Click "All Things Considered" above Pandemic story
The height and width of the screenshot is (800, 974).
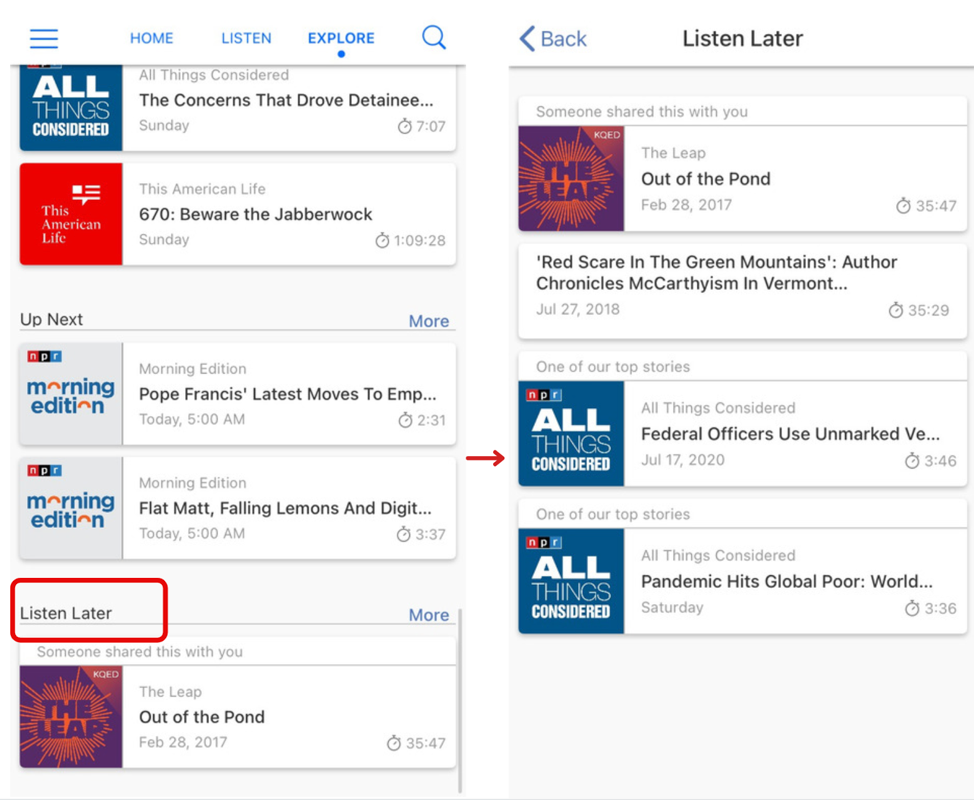coord(718,555)
